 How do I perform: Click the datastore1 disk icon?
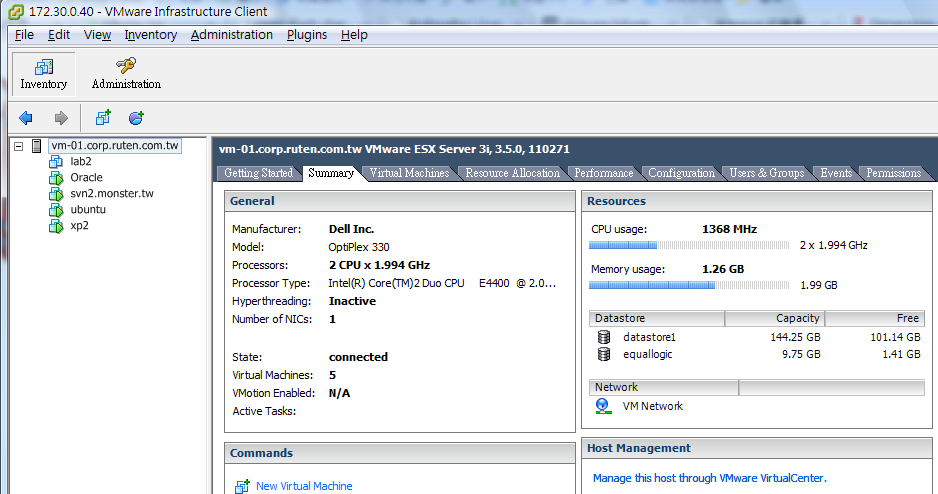click(x=604, y=337)
